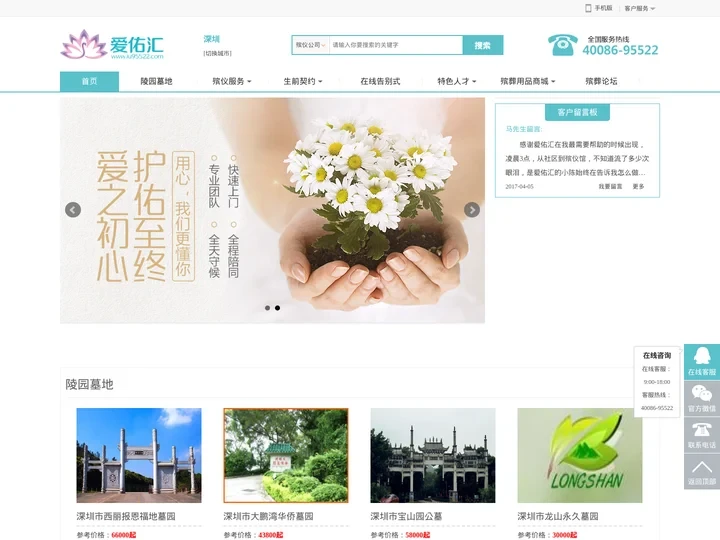Show previous banner slide arrow
Screen dimensions: 720x540
tap(73, 210)
